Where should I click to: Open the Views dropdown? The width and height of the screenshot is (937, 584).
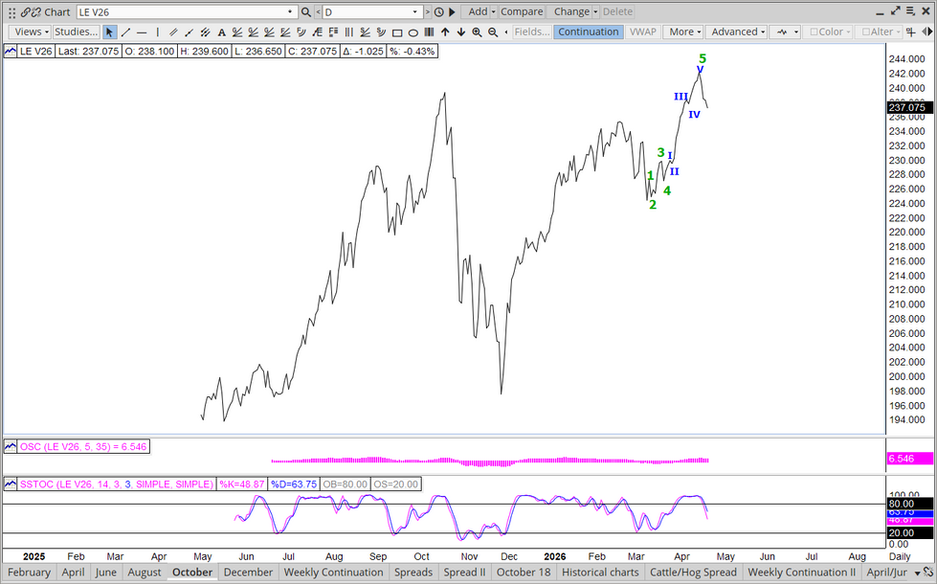click(x=30, y=32)
